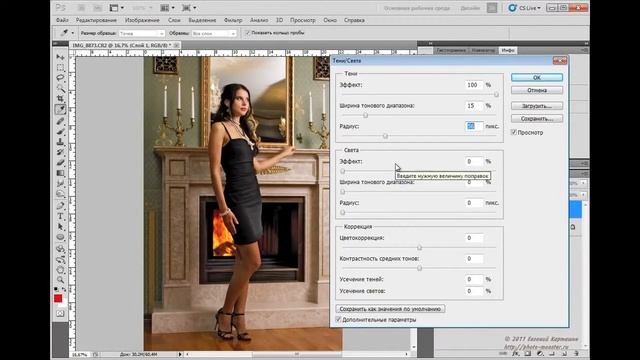Select the Hand tool

pyautogui.click(x=60, y=270)
